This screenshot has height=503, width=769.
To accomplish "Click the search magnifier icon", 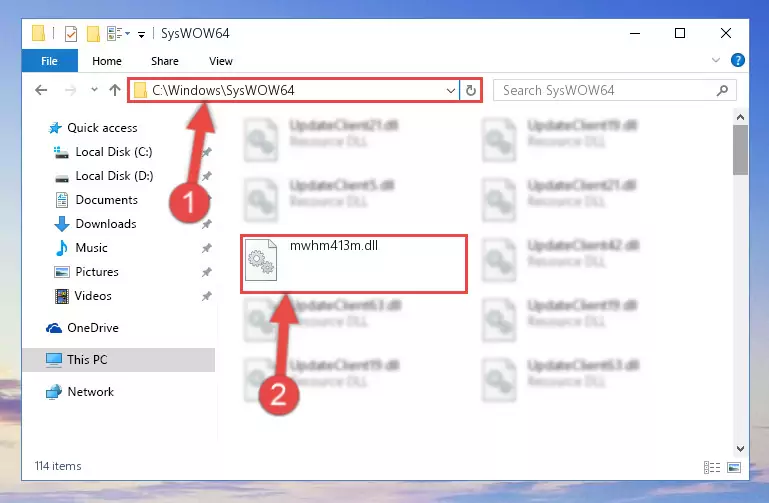I will 722,90.
